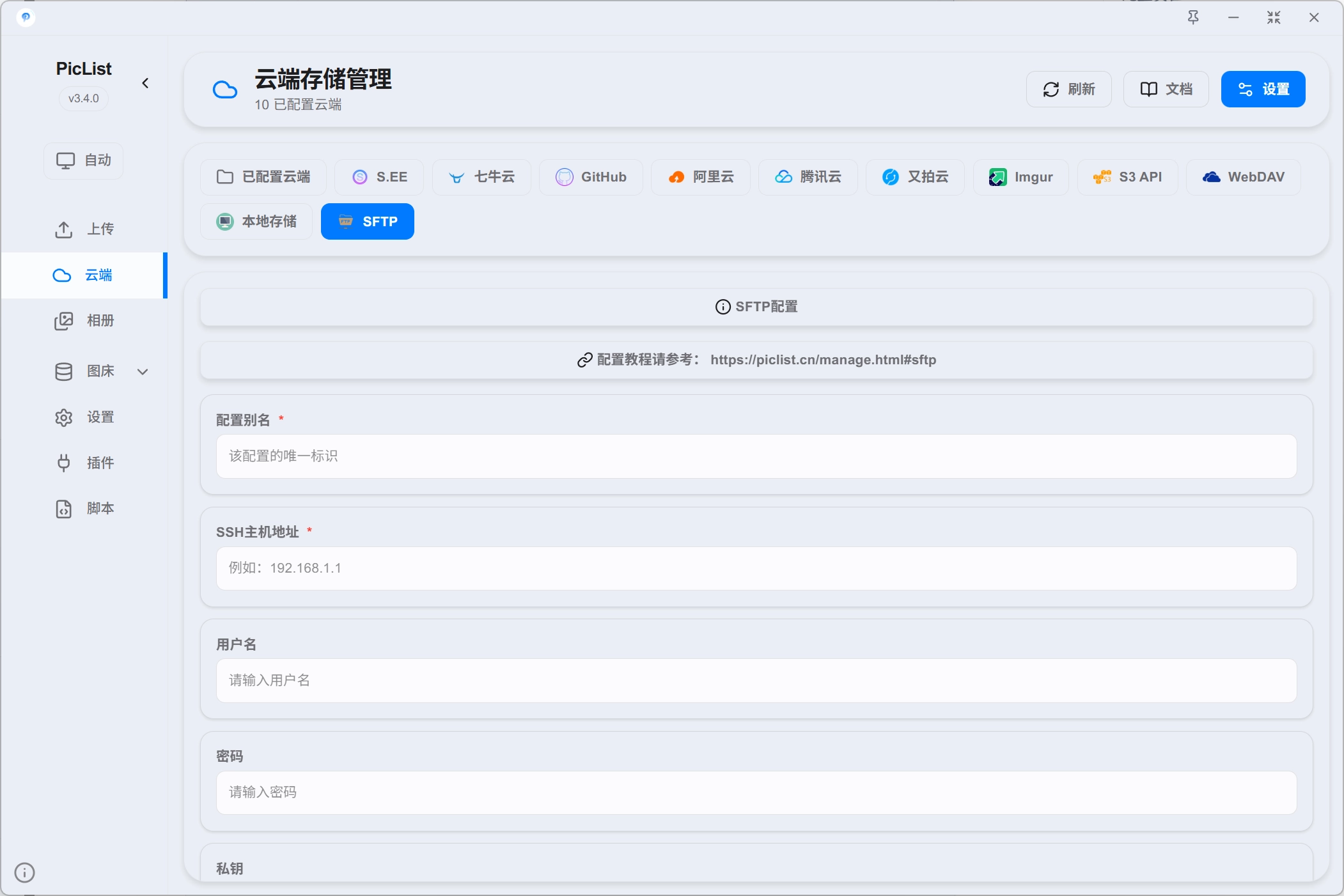Select the 腾讯云 storage tab

pos(808,177)
